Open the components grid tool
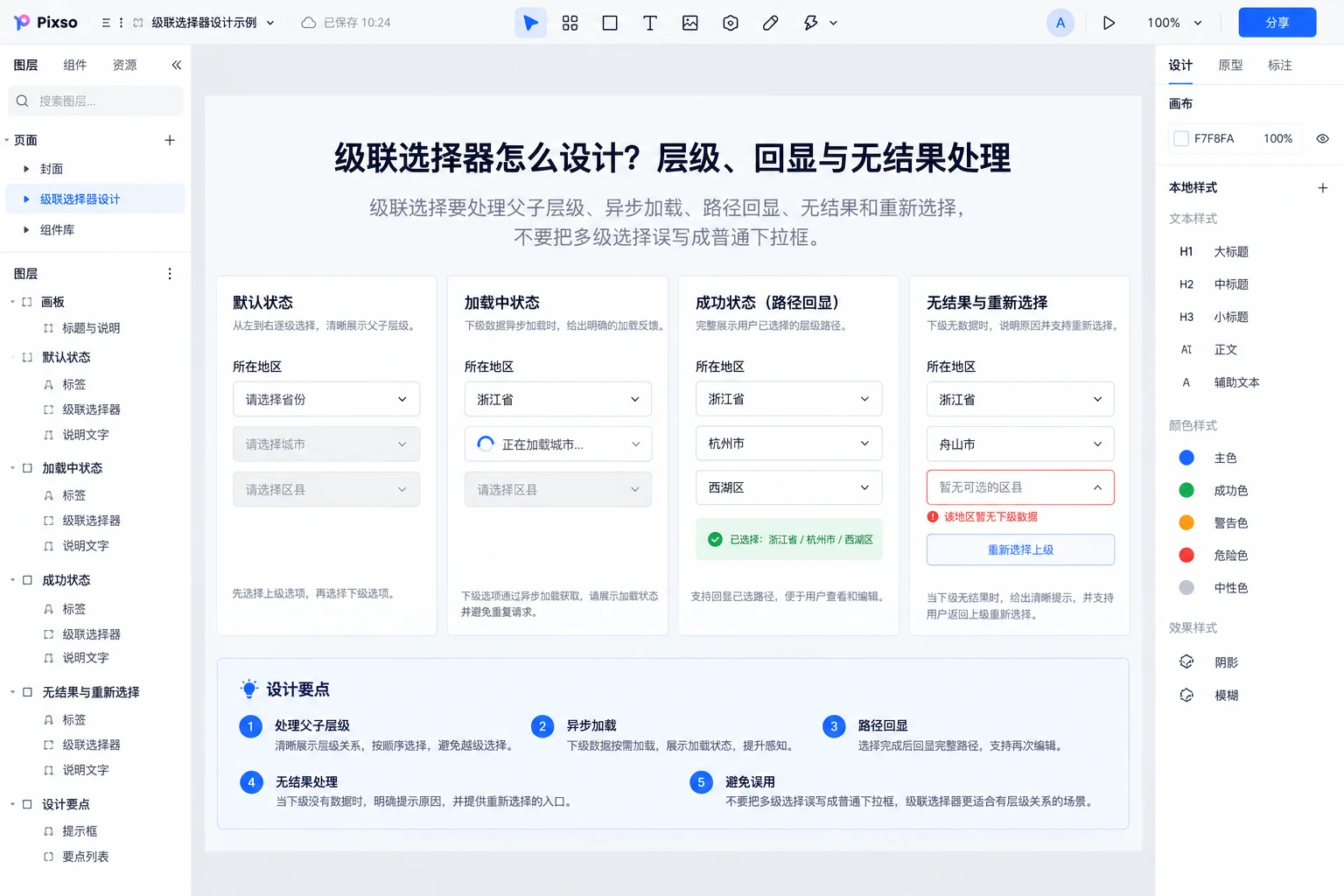The image size is (1344, 896). click(570, 23)
